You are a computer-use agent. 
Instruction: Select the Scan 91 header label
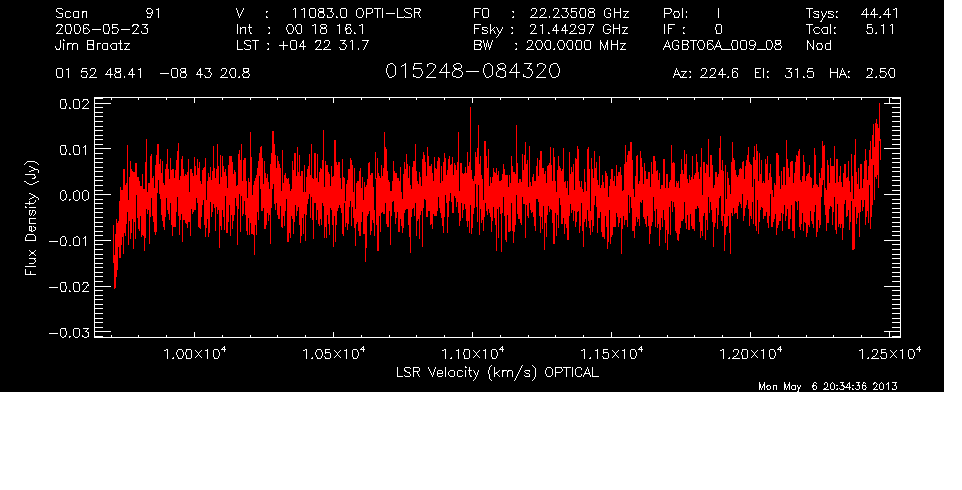(x=108, y=13)
